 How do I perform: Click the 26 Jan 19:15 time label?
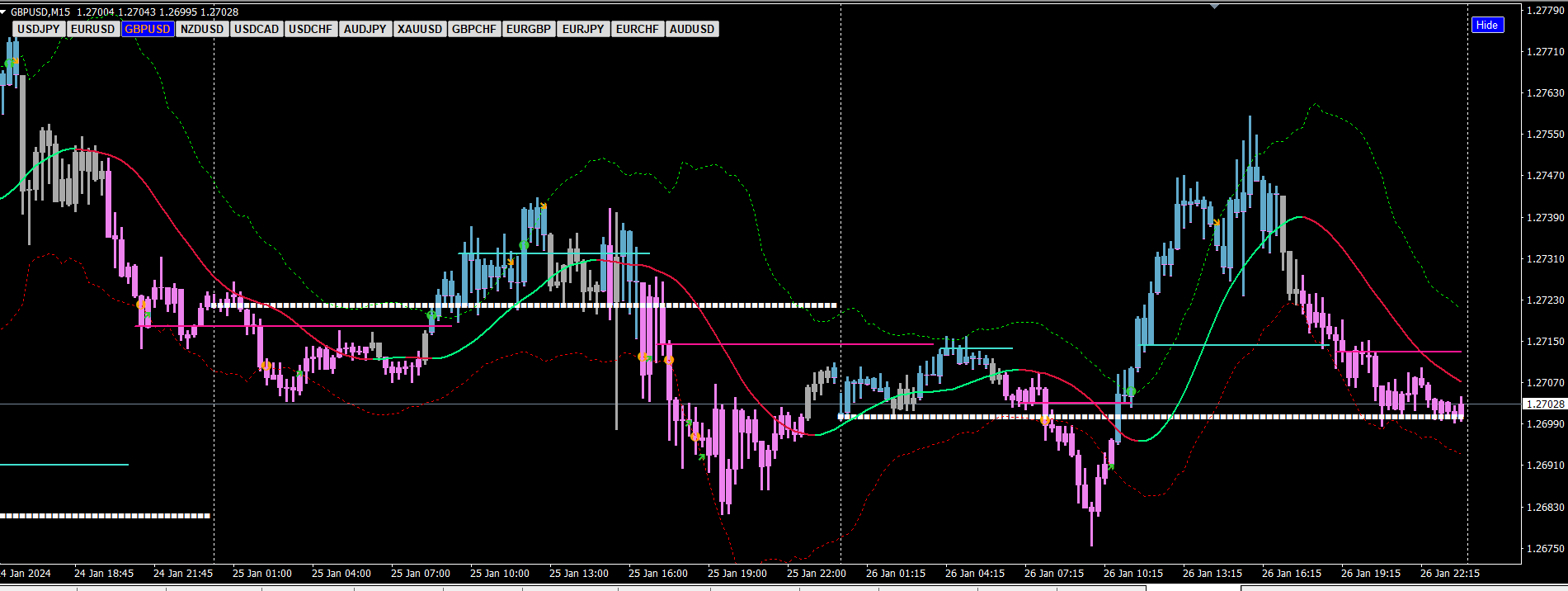tap(1371, 573)
